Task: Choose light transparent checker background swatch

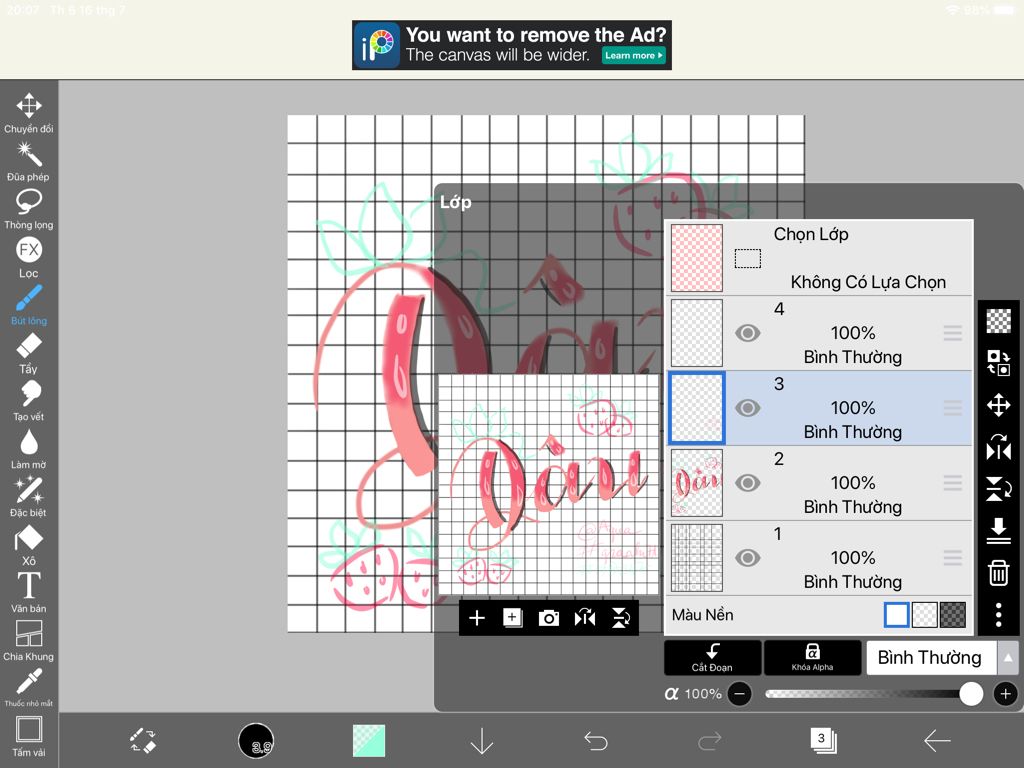Action: click(925, 615)
